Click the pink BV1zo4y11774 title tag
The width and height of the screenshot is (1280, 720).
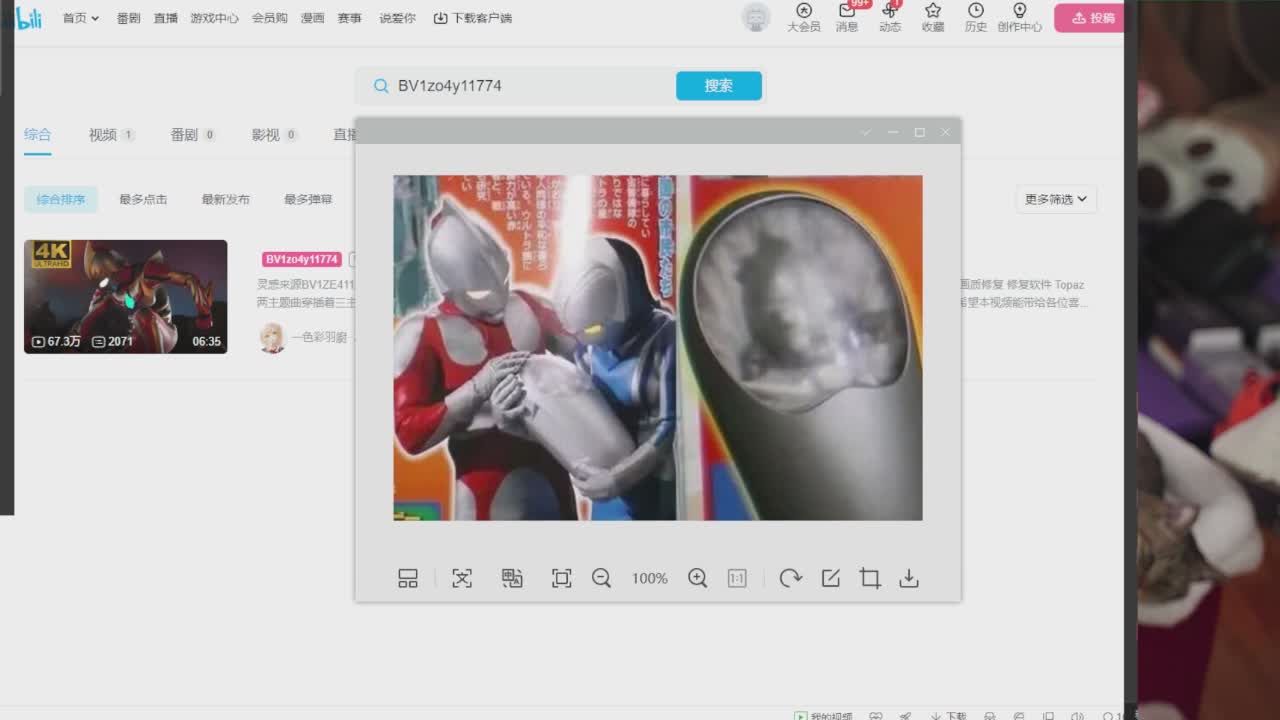coord(302,259)
